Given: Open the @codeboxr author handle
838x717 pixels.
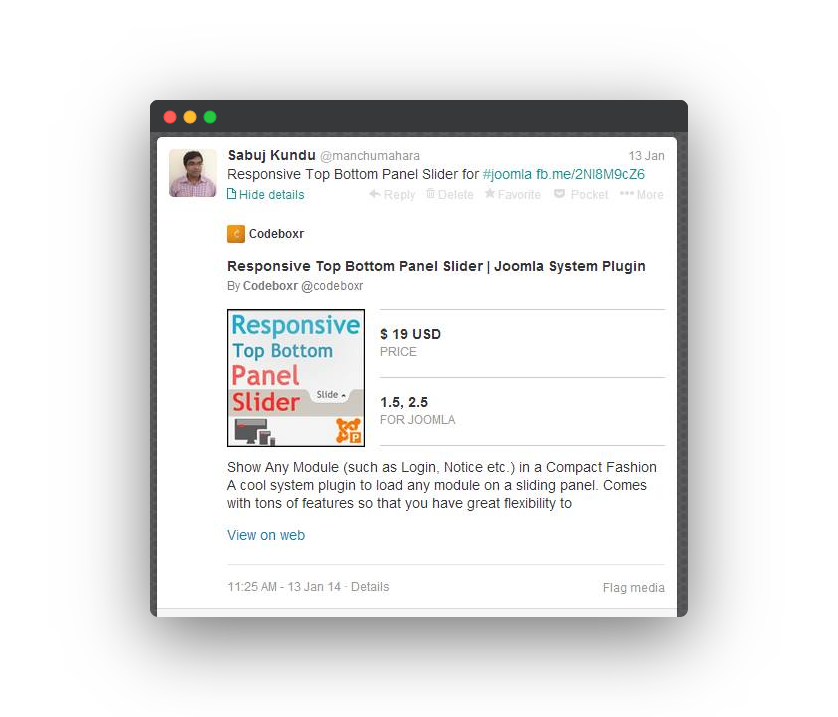Looking at the screenshot, I should [332, 286].
